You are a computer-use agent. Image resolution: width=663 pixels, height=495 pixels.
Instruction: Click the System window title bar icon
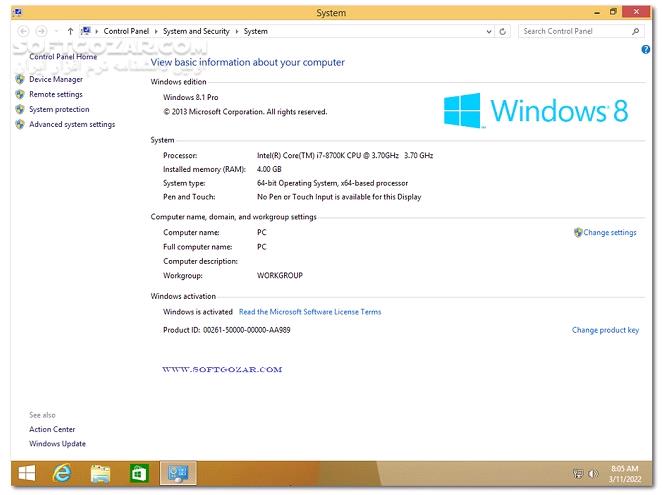pos(17,12)
